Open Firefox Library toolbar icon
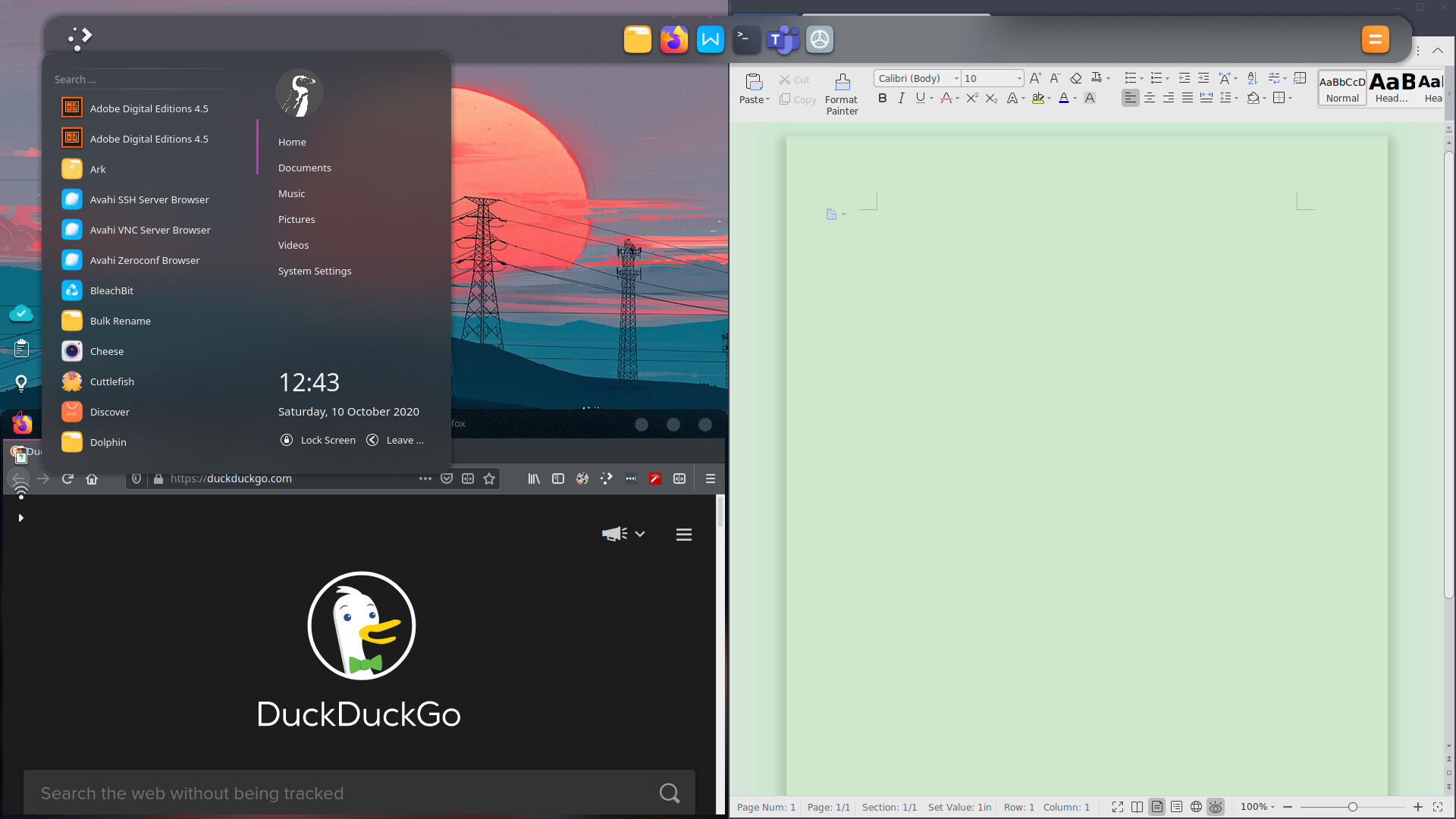The width and height of the screenshot is (1456, 819). pos(534,479)
